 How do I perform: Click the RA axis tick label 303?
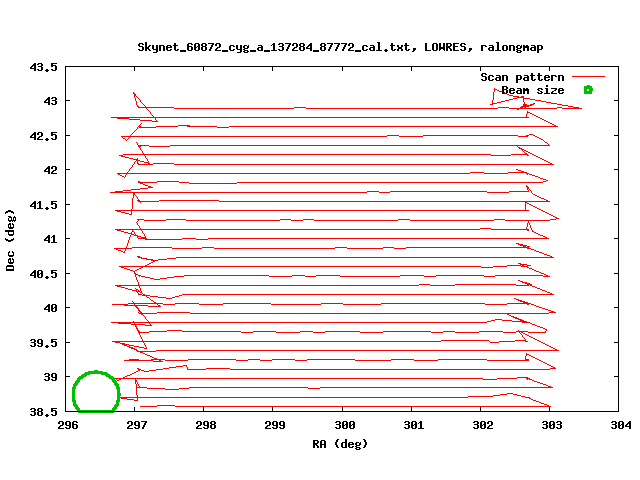point(552,425)
